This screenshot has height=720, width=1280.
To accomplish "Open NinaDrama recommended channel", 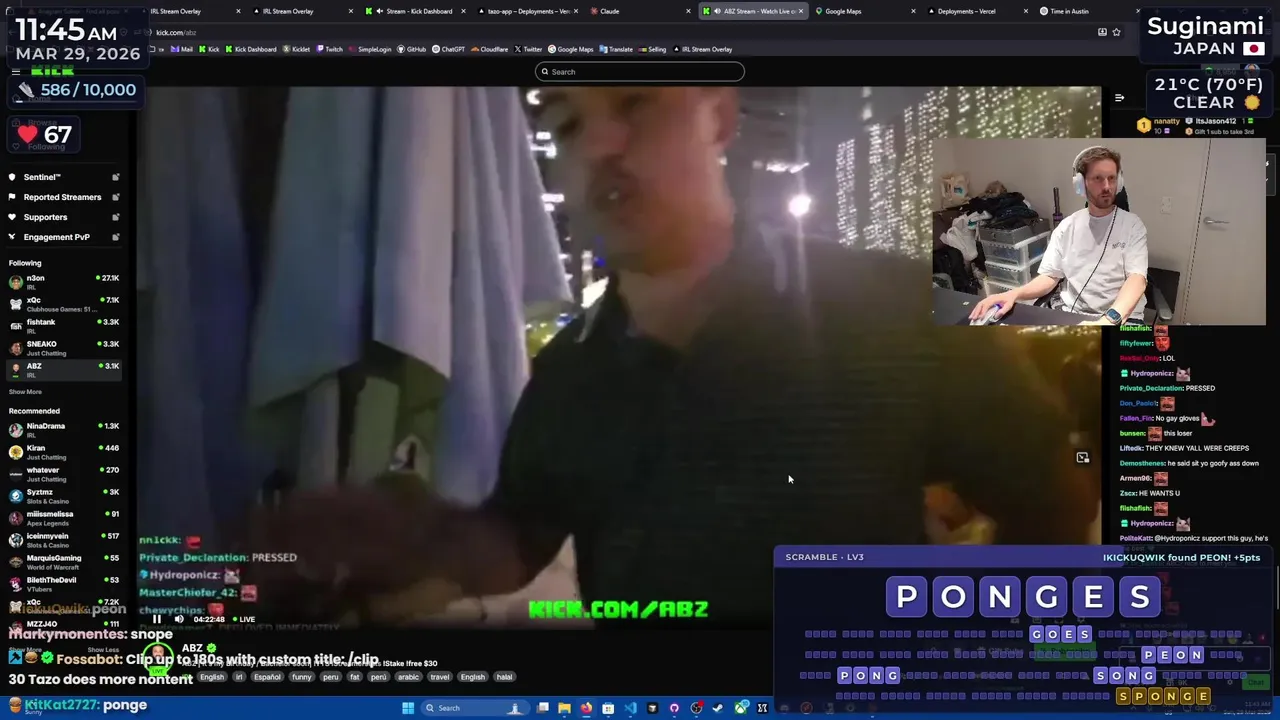I will click(64, 430).
